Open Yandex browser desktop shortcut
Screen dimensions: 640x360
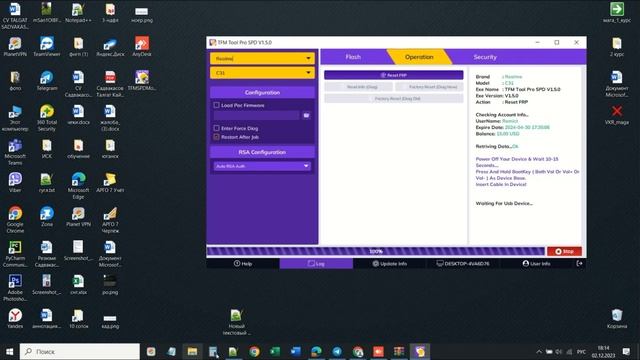15,318
